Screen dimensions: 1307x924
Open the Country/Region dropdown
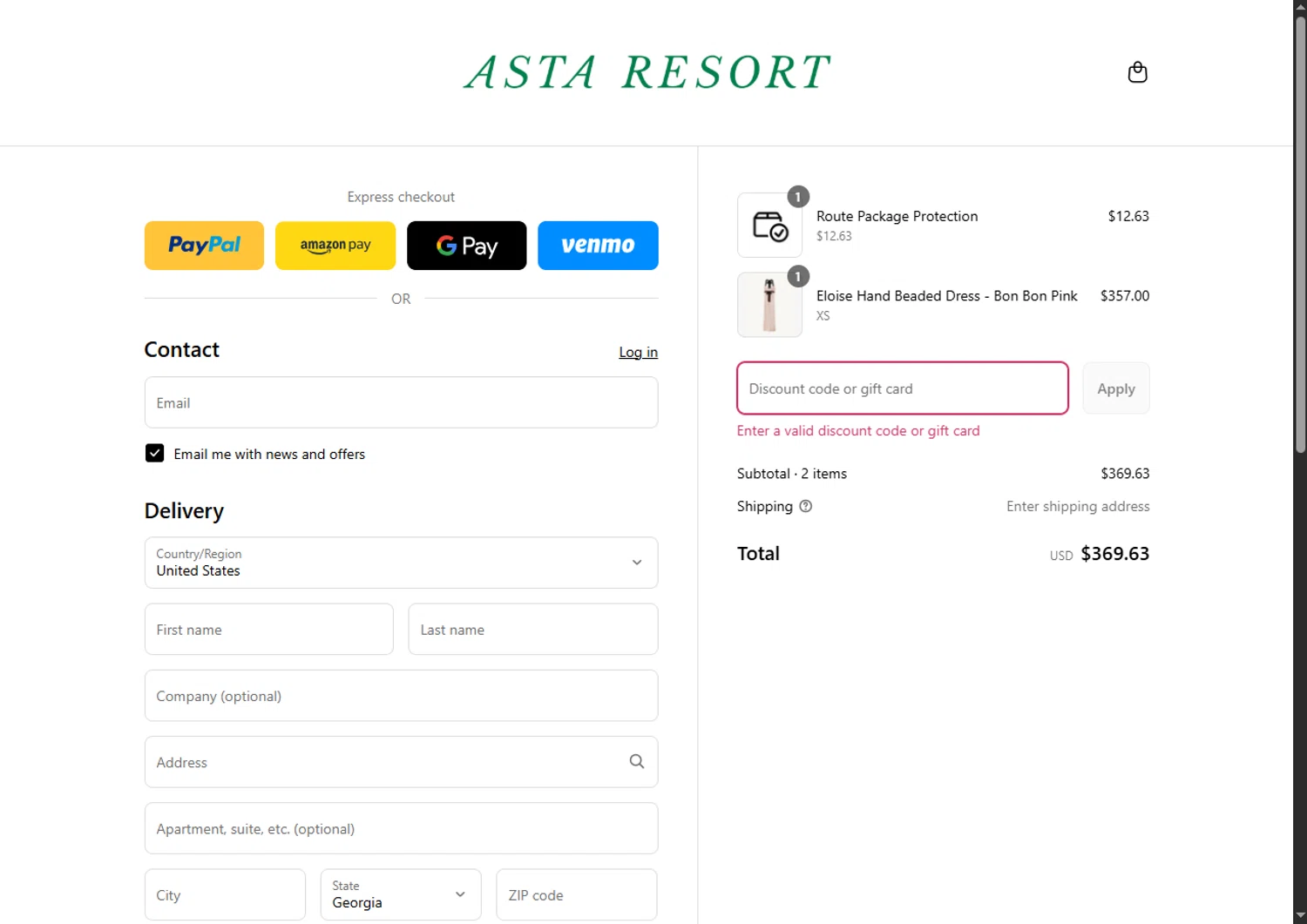(x=401, y=563)
